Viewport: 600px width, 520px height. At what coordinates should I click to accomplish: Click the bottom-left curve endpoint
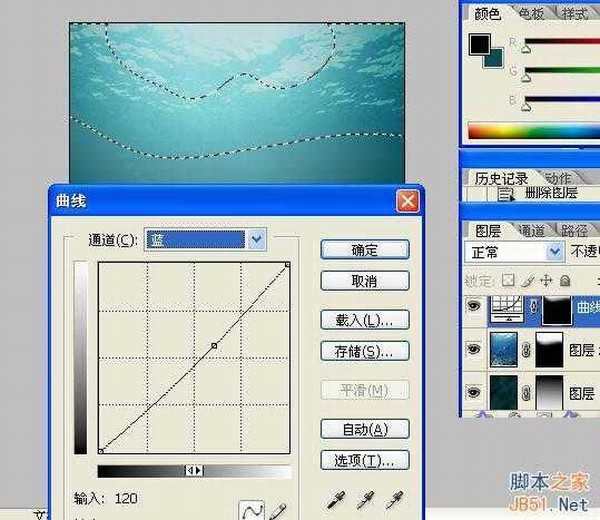(x=101, y=451)
